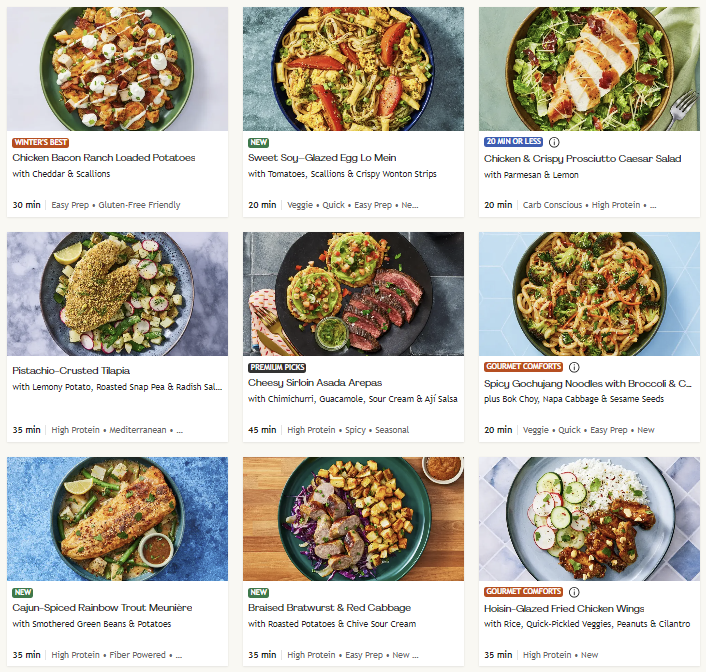The width and height of the screenshot is (706, 672).
Task: Click the PREMIUM PICKS badge
Action: (x=278, y=367)
